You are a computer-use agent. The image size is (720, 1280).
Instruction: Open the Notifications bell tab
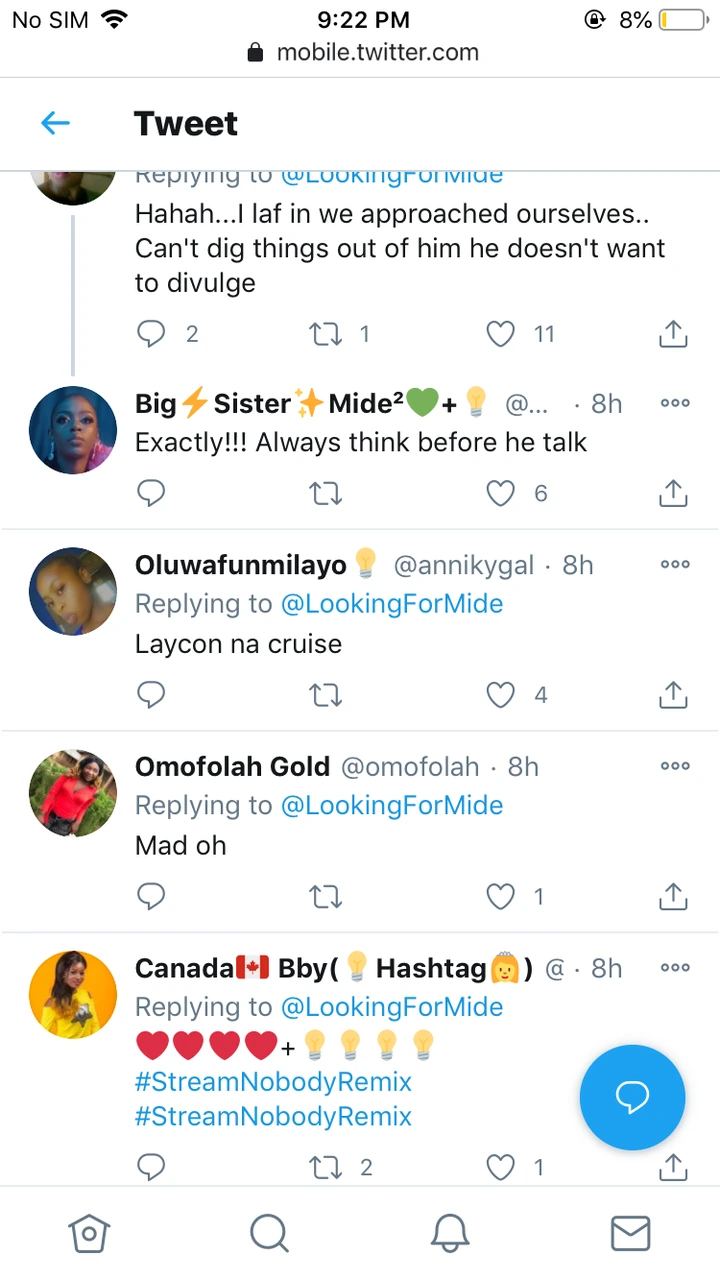pyautogui.click(x=450, y=1233)
